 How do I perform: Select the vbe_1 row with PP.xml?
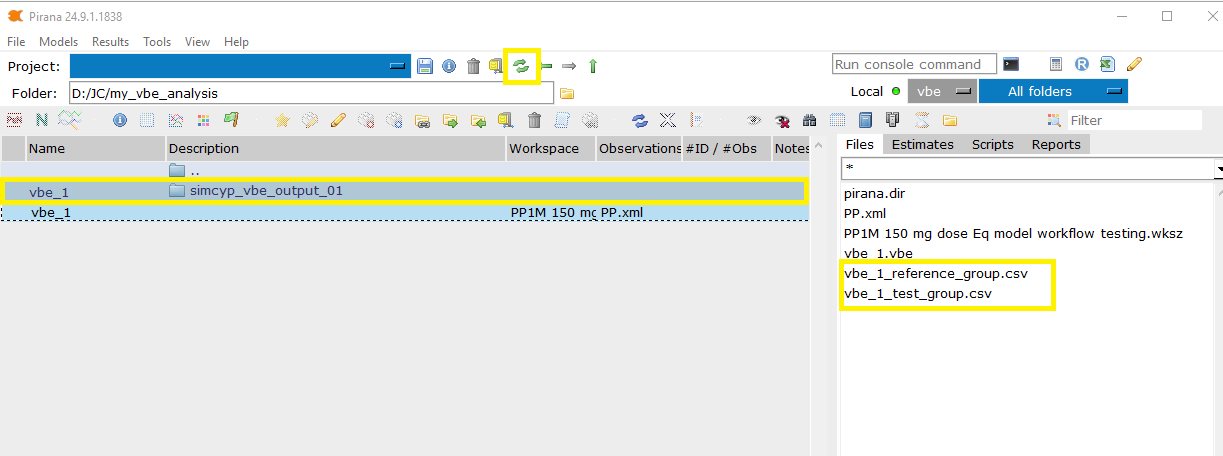pyautogui.click(x=404, y=212)
